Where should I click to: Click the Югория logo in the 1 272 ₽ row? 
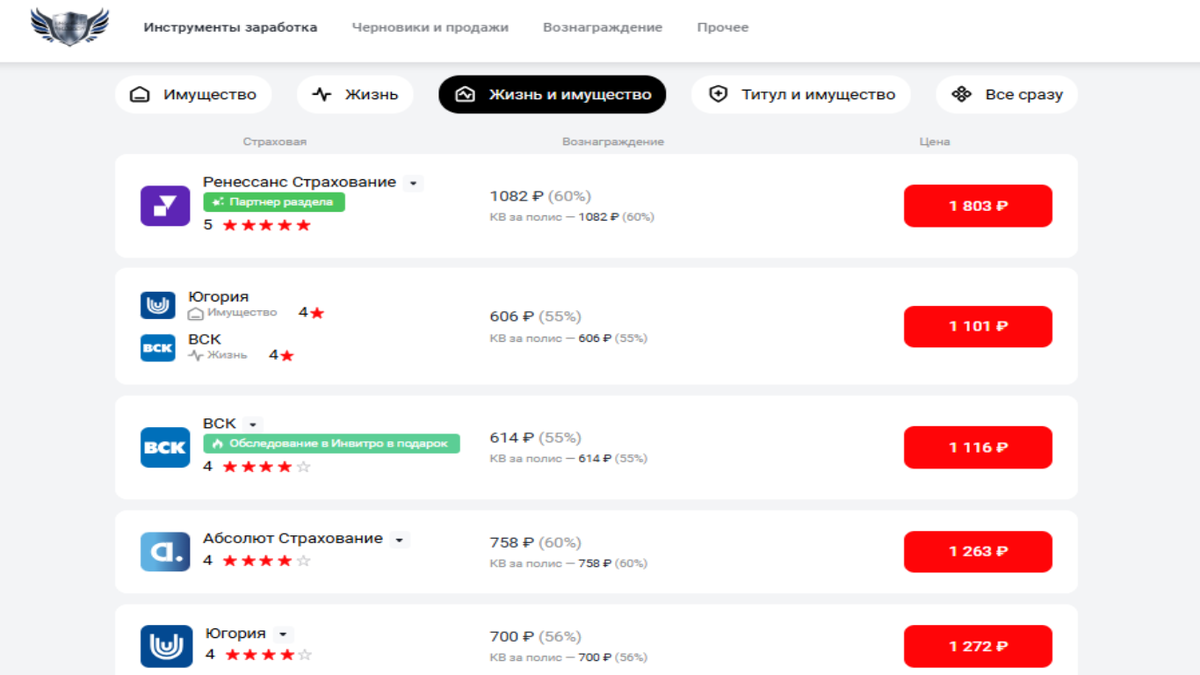click(166, 646)
